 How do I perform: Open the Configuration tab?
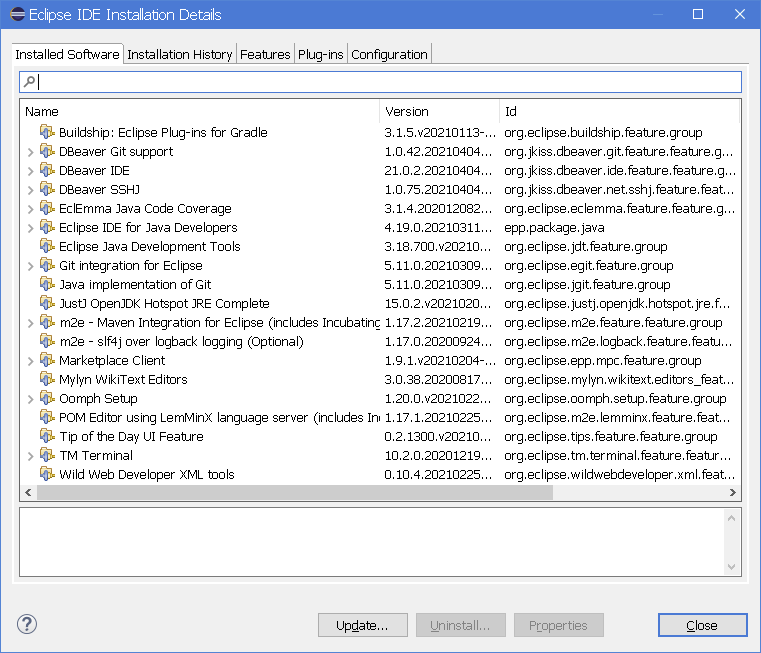(x=389, y=54)
